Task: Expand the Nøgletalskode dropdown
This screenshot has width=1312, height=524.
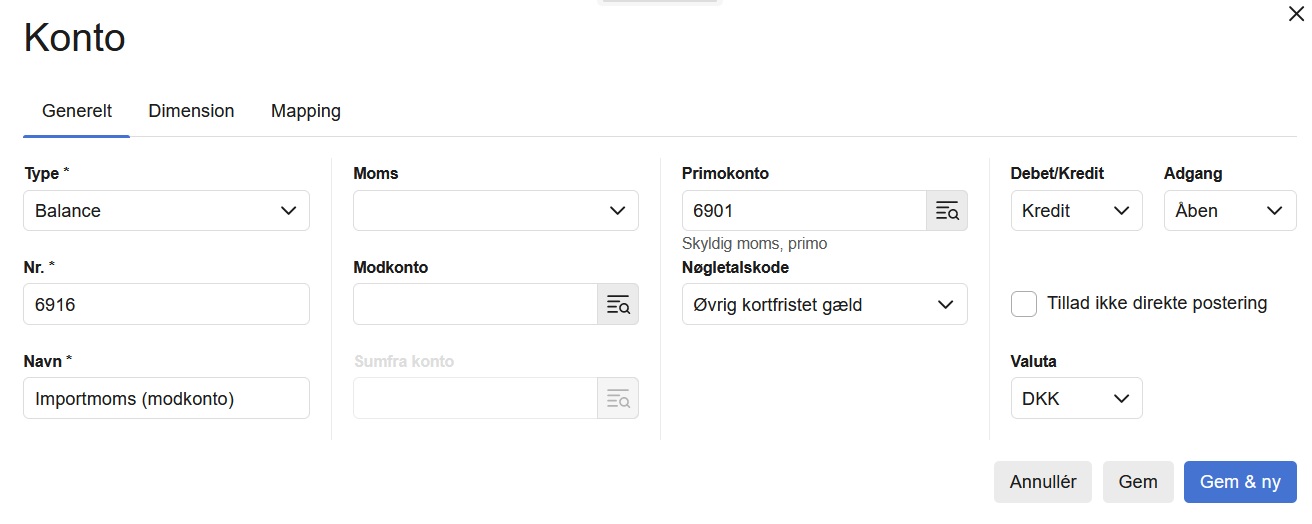Action: (x=824, y=305)
